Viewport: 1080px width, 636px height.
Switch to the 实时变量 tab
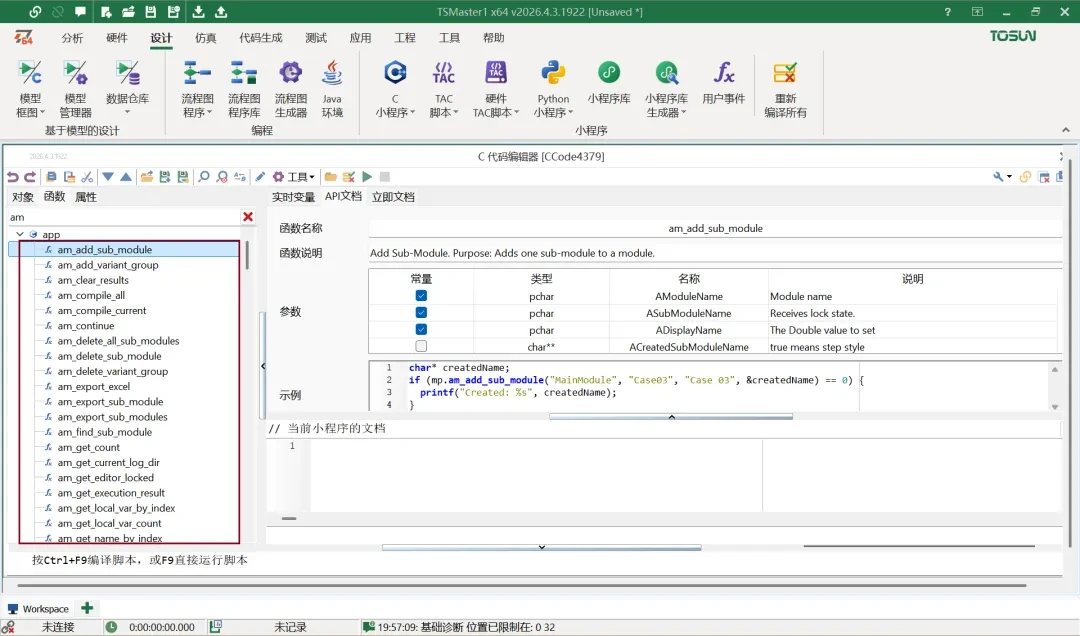point(293,197)
